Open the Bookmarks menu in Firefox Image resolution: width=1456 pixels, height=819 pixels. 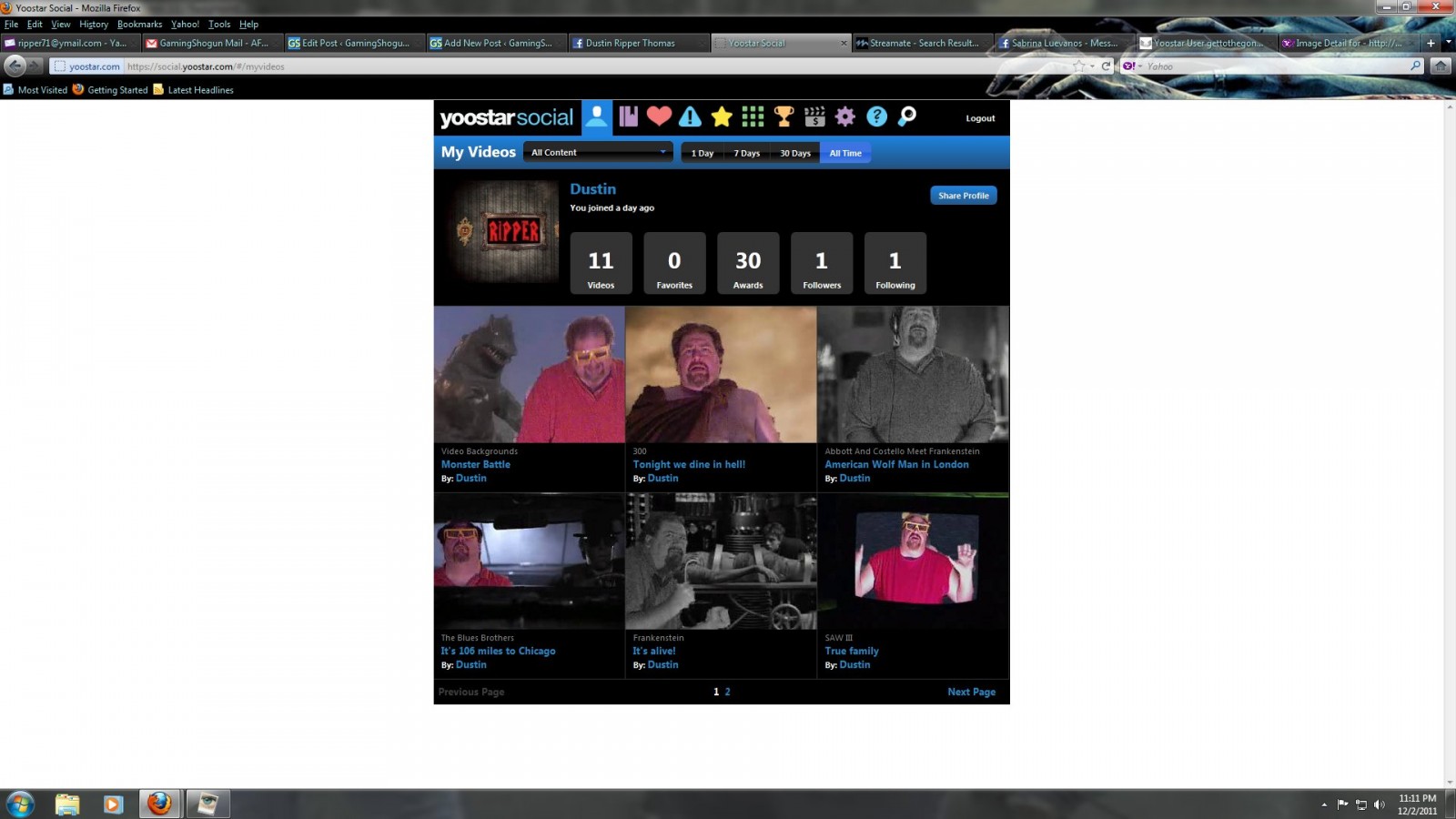point(139,25)
